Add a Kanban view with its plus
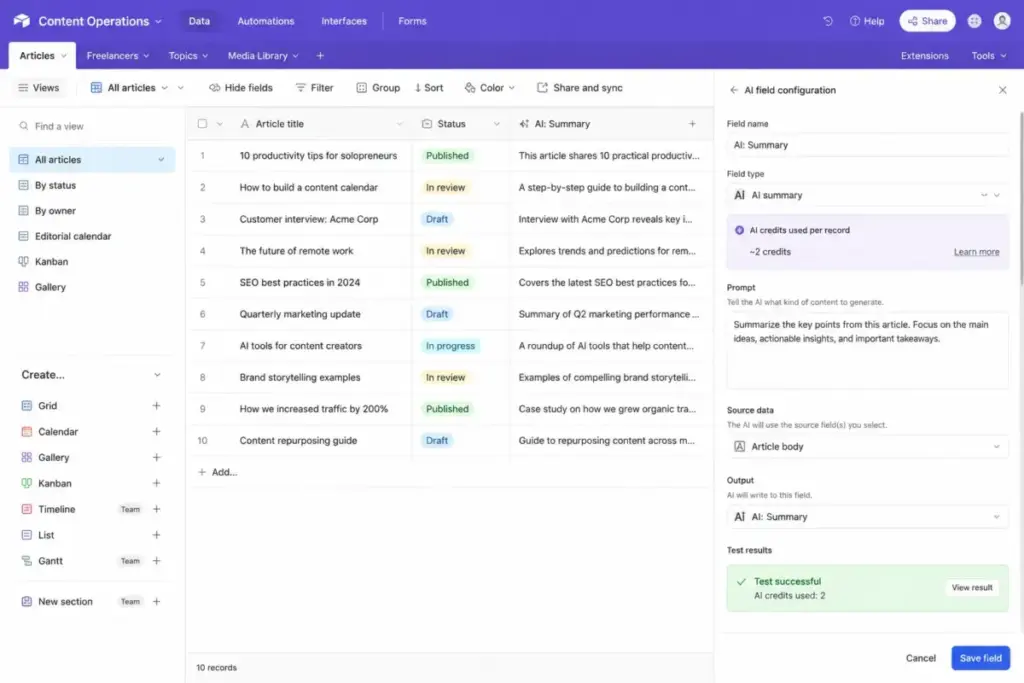1024x683 pixels. [x=156, y=483]
